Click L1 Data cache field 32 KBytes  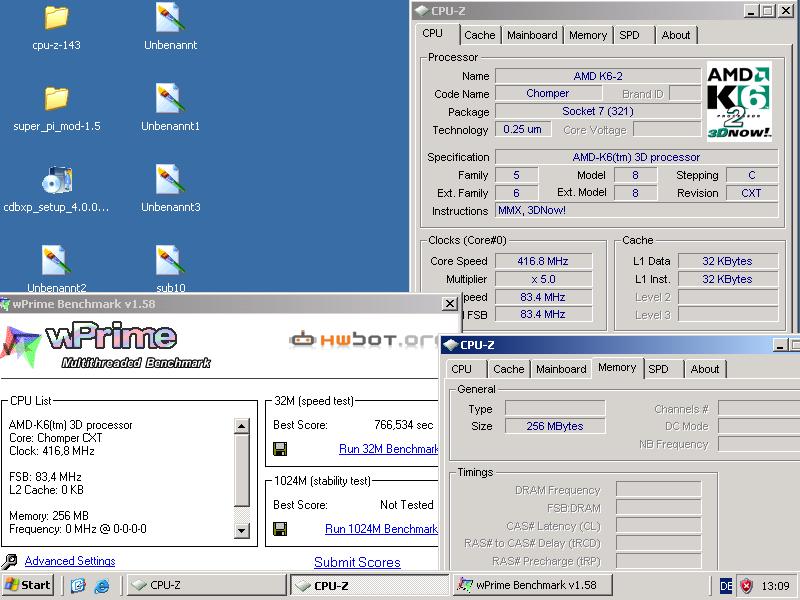point(728,261)
